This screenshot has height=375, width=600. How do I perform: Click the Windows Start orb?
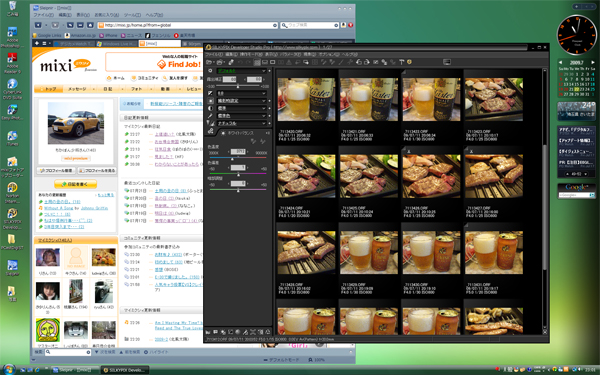8,369
